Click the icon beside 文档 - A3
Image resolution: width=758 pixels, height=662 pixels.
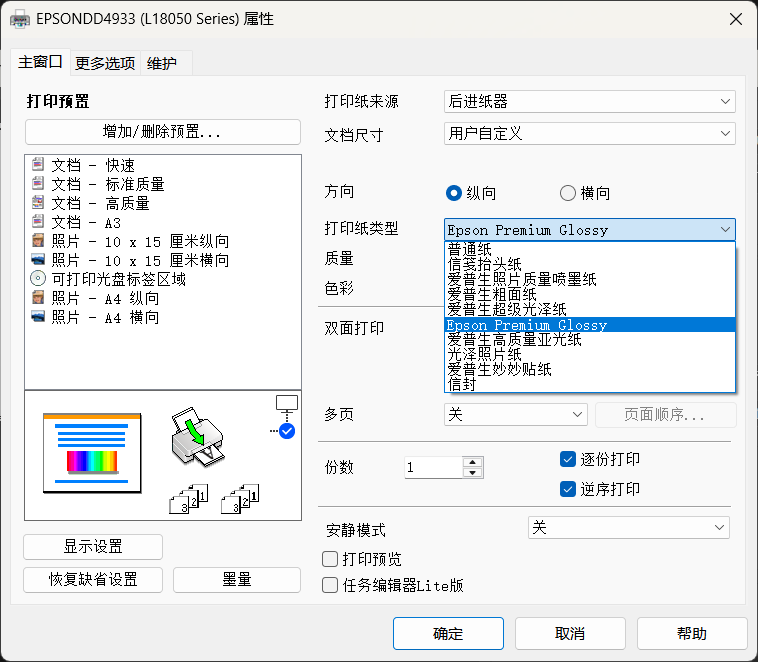tap(38, 222)
